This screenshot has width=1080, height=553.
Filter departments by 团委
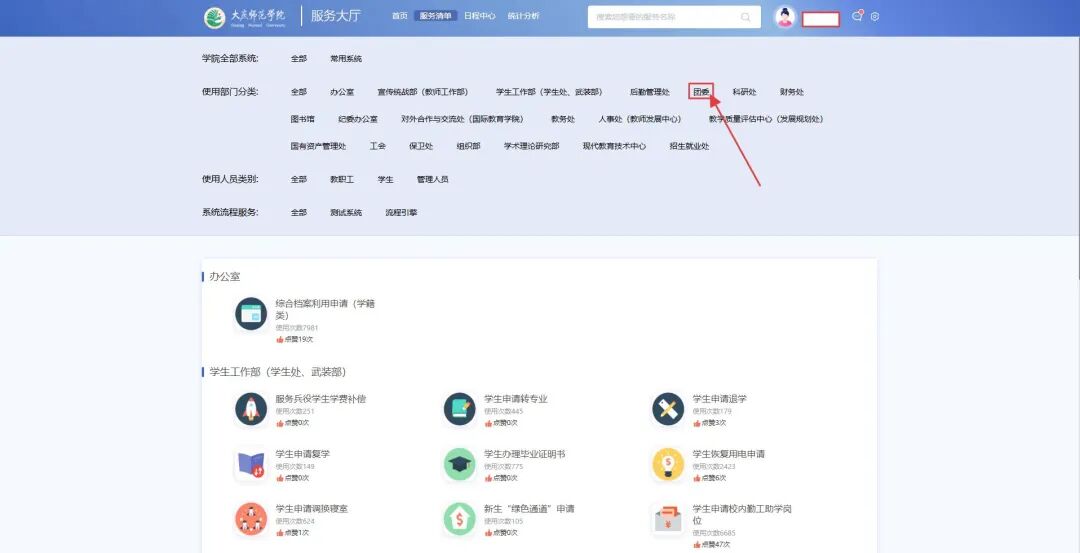[701, 92]
